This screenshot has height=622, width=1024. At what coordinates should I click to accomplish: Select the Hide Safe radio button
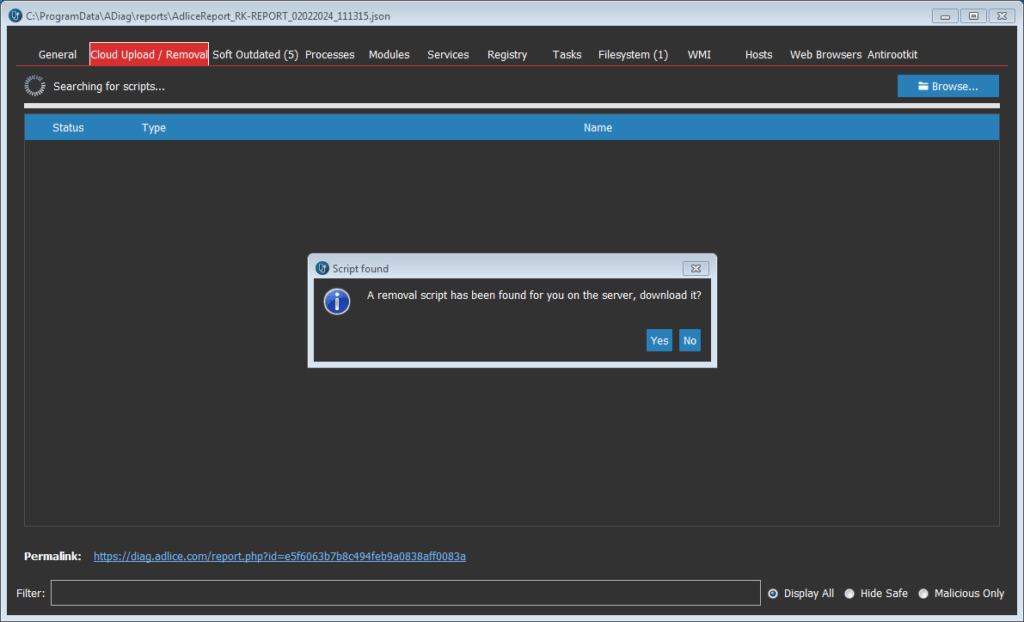(x=849, y=593)
